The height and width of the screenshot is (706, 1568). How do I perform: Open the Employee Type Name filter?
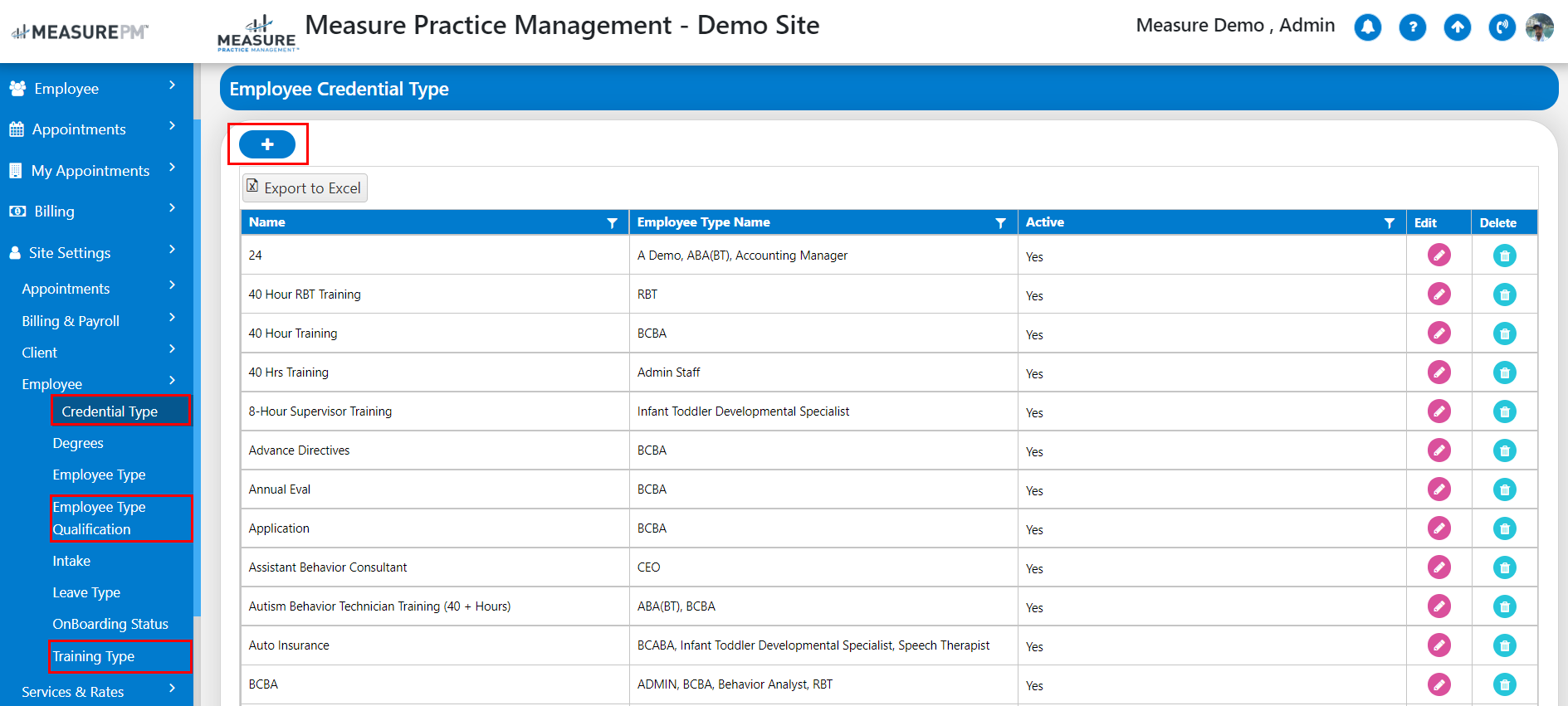[1000, 223]
